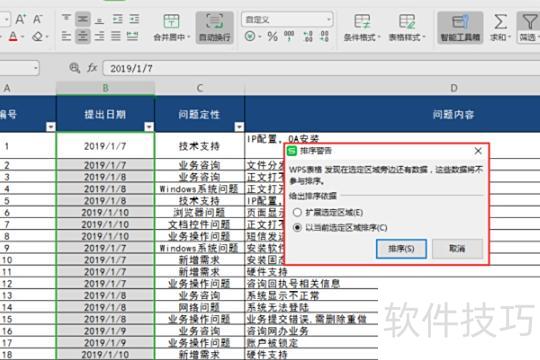This screenshot has height=360, width=540.
Task: Align text to the left
Action: (66, 36)
